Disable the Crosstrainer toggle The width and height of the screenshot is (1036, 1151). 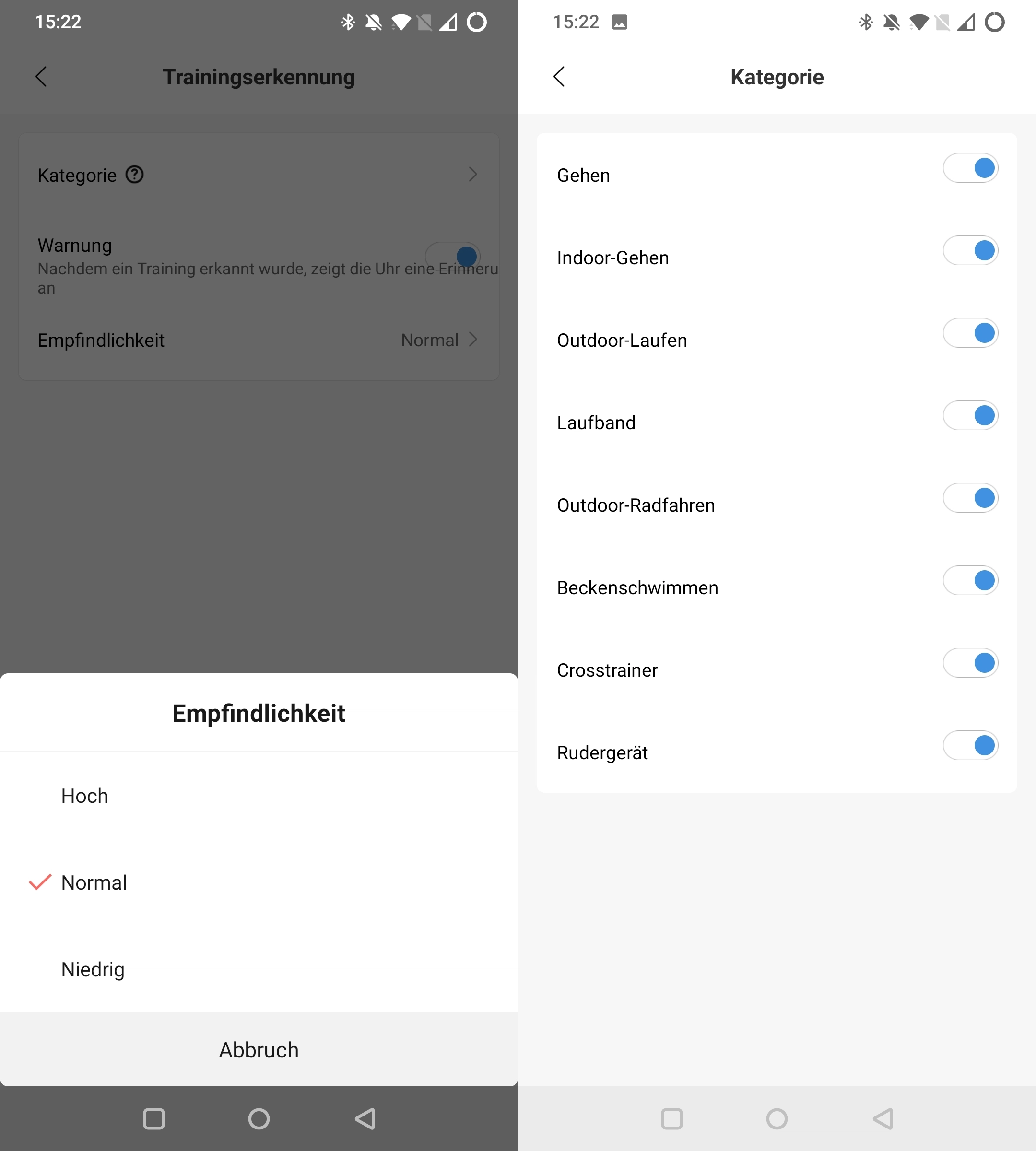(971, 663)
